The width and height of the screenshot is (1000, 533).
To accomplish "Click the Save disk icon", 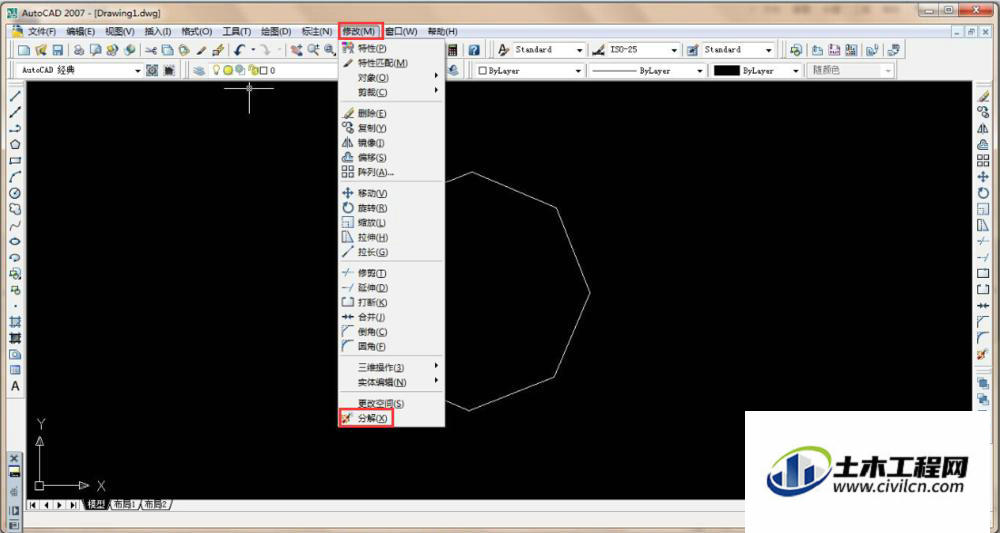I will click(x=57, y=50).
